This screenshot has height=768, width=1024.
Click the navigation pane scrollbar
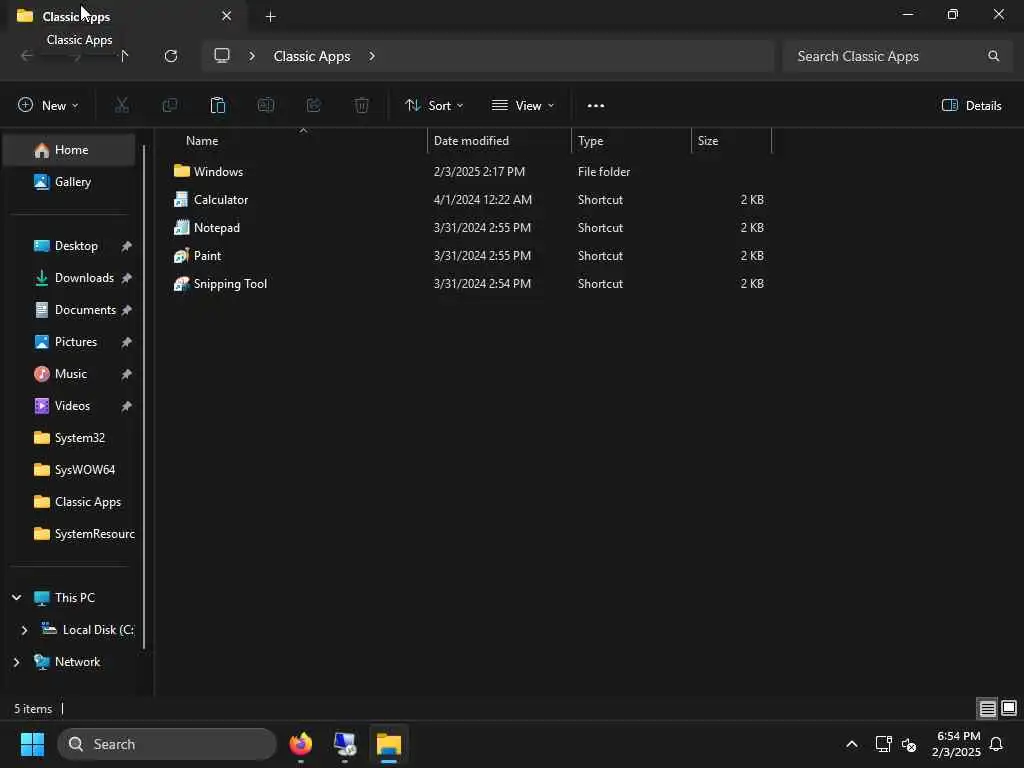144,397
